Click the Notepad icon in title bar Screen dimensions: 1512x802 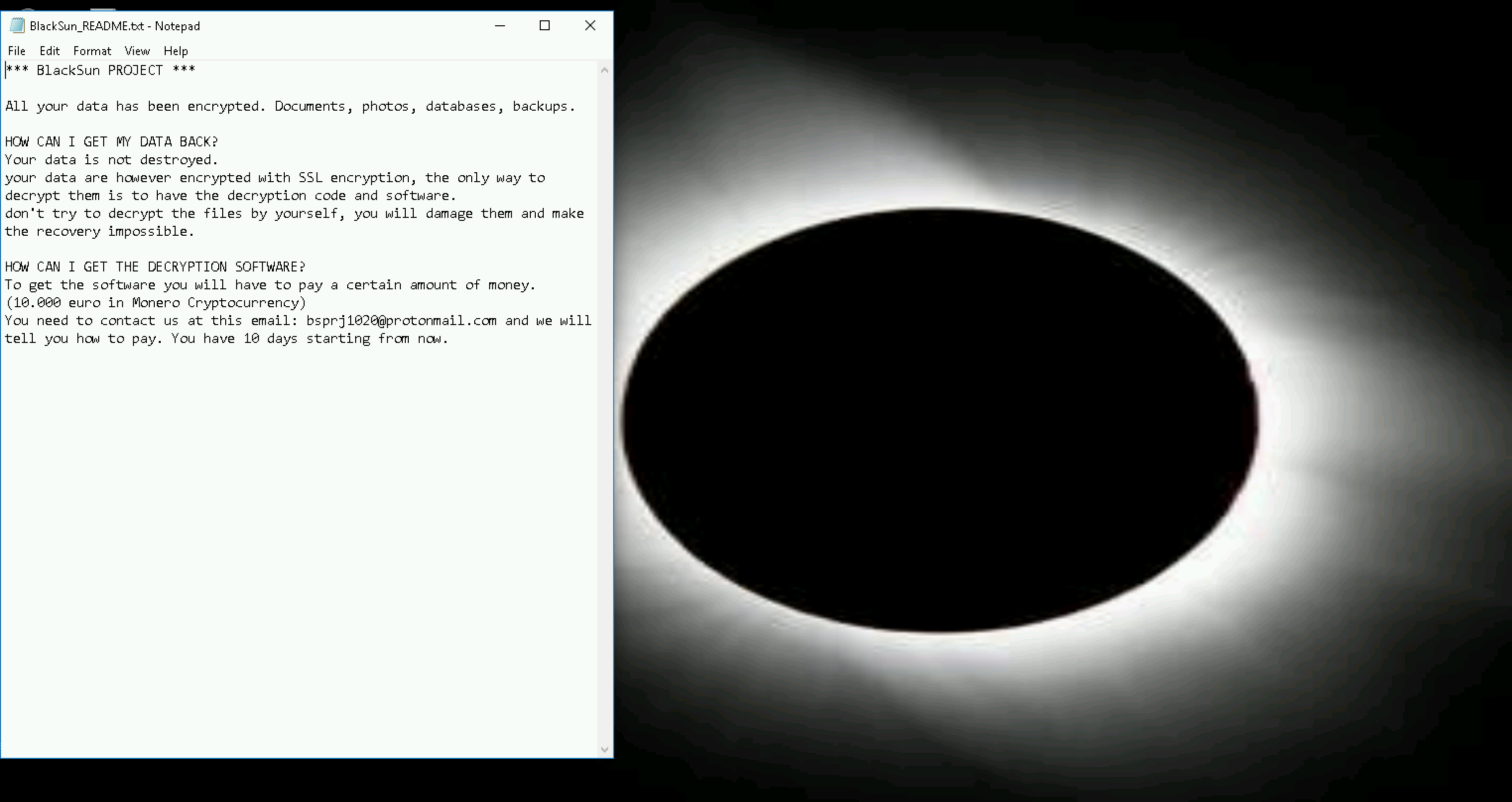tap(17, 26)
